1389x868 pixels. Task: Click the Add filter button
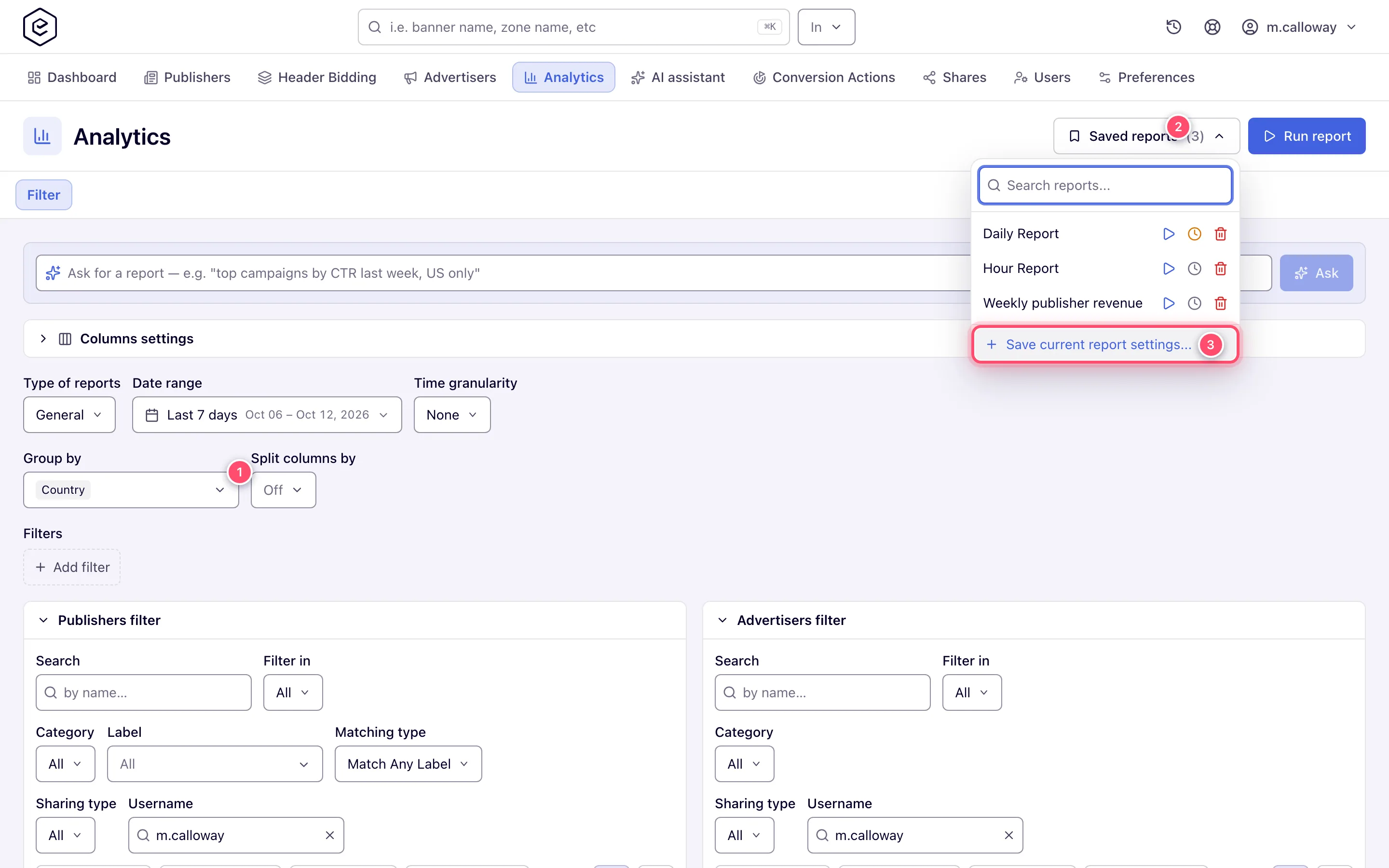point(72,567)
